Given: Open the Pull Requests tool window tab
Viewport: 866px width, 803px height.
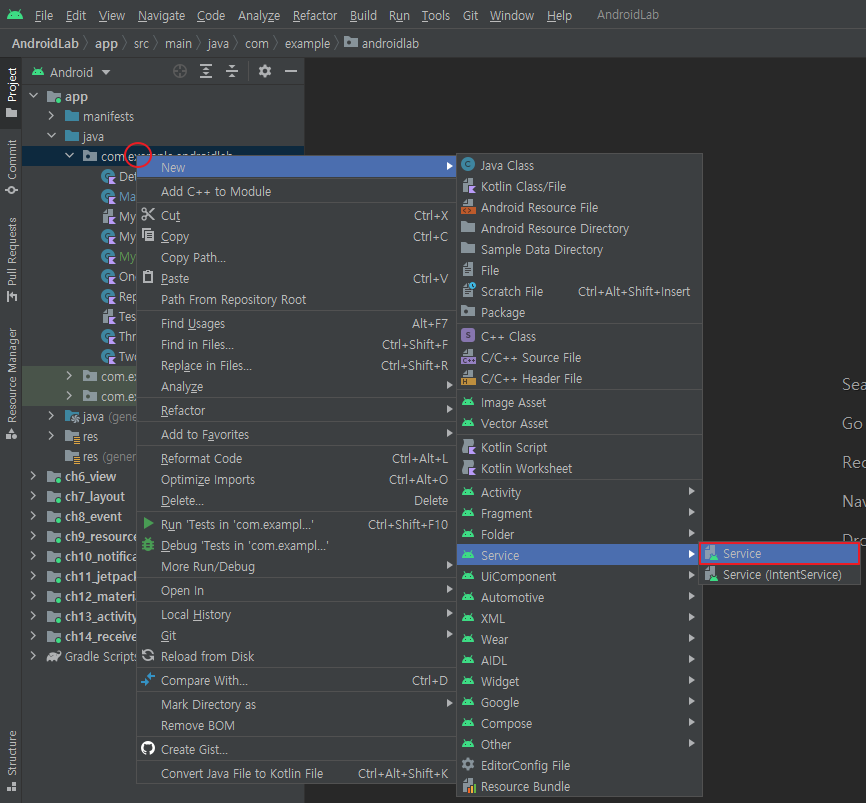Looking at the screenshot, I should click(x=12, y=260).
